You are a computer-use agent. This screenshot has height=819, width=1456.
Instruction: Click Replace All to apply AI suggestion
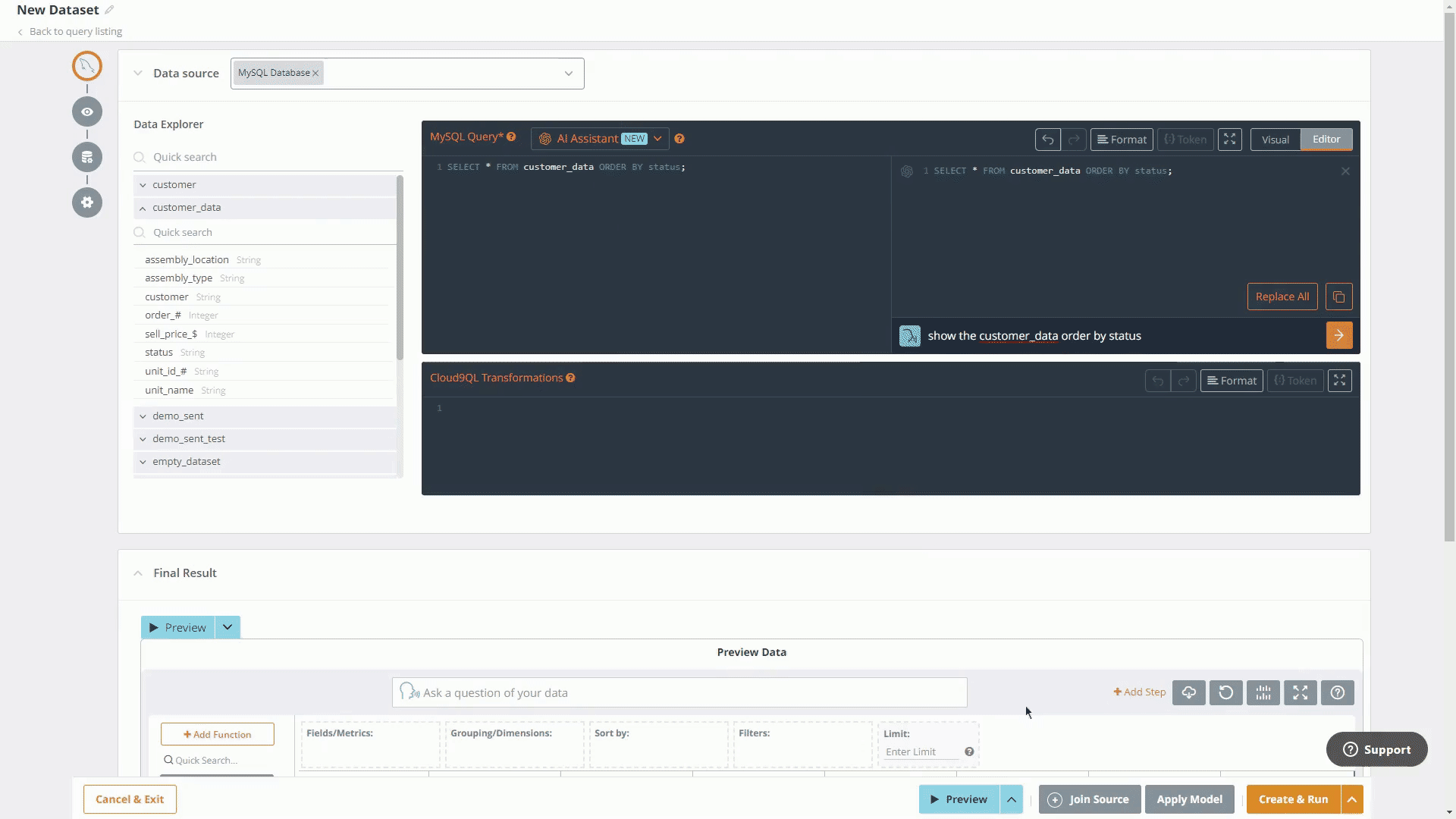click(x=1282, y=296)
